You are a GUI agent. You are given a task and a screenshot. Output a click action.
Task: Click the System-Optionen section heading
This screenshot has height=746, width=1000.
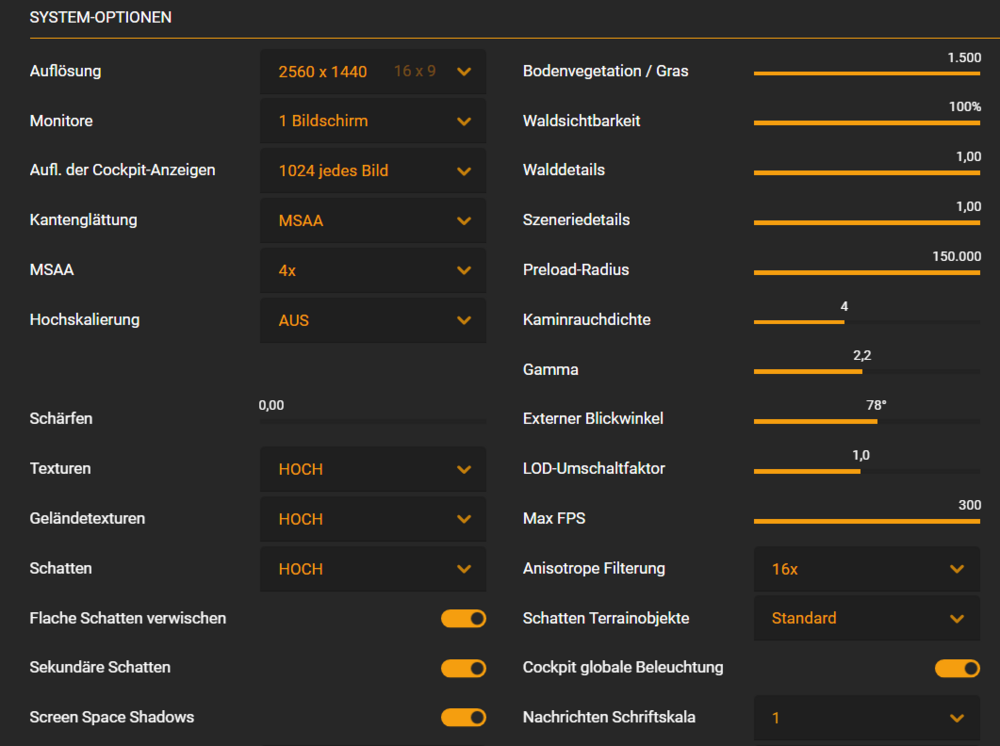click(x=100, y=18)
